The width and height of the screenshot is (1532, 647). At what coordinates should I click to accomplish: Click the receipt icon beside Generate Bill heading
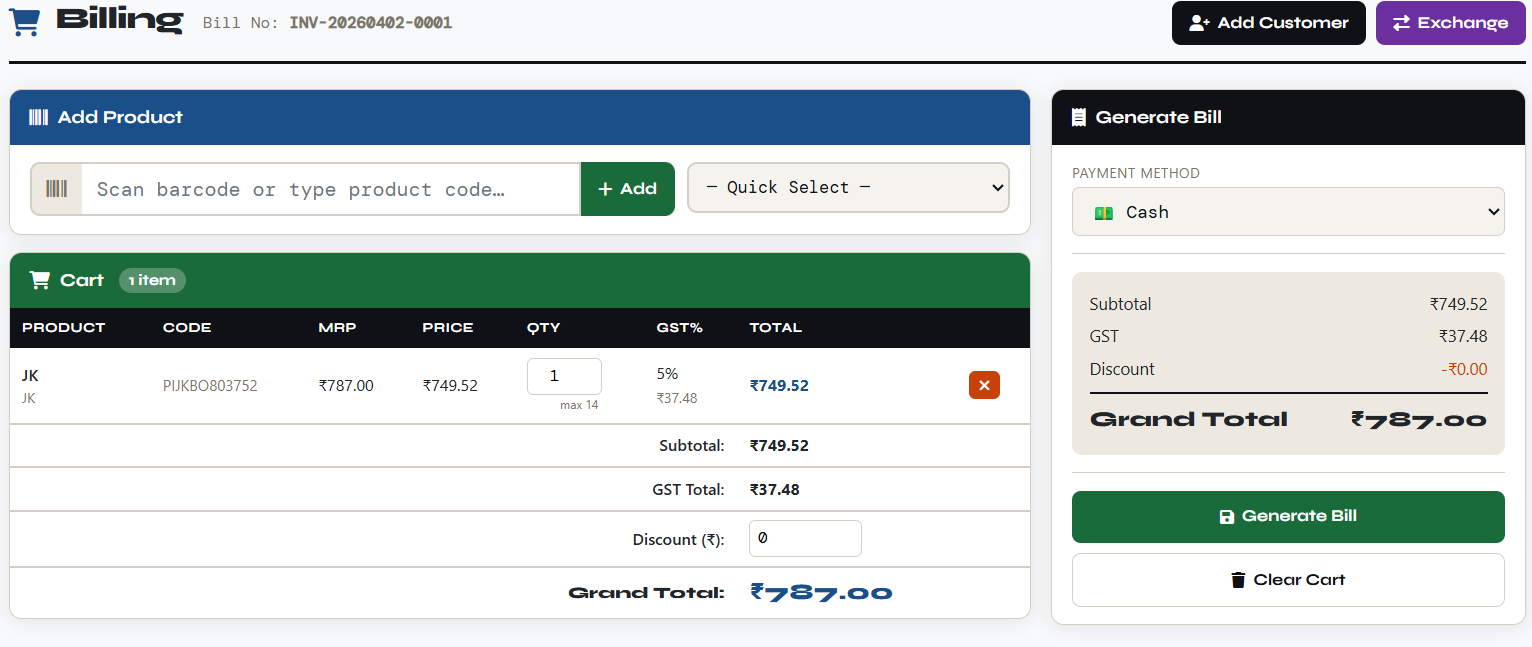1078,116
